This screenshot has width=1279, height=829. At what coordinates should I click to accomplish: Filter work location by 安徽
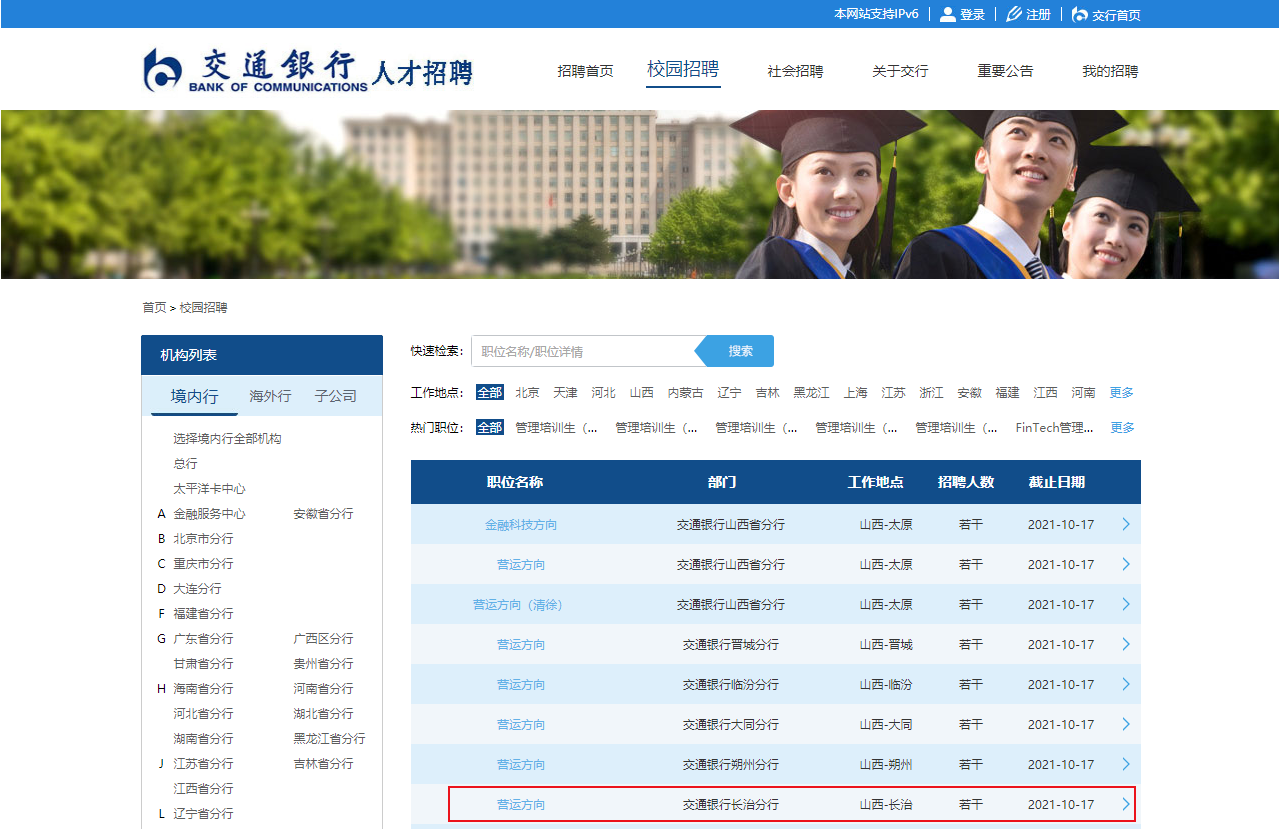tap(969, 393)
